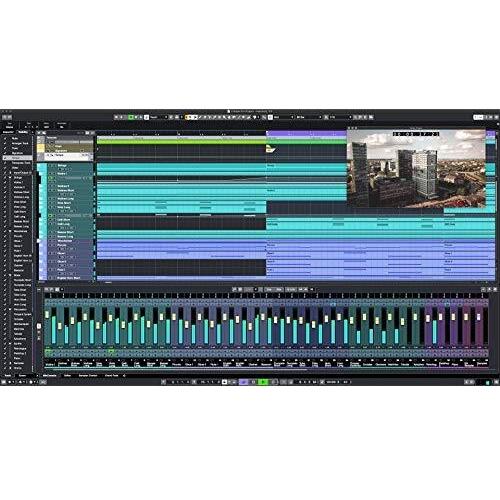Uncheck Arranger Track in the Visibility list
Screen dimensions: 500x500
click(x=5, y=143)
